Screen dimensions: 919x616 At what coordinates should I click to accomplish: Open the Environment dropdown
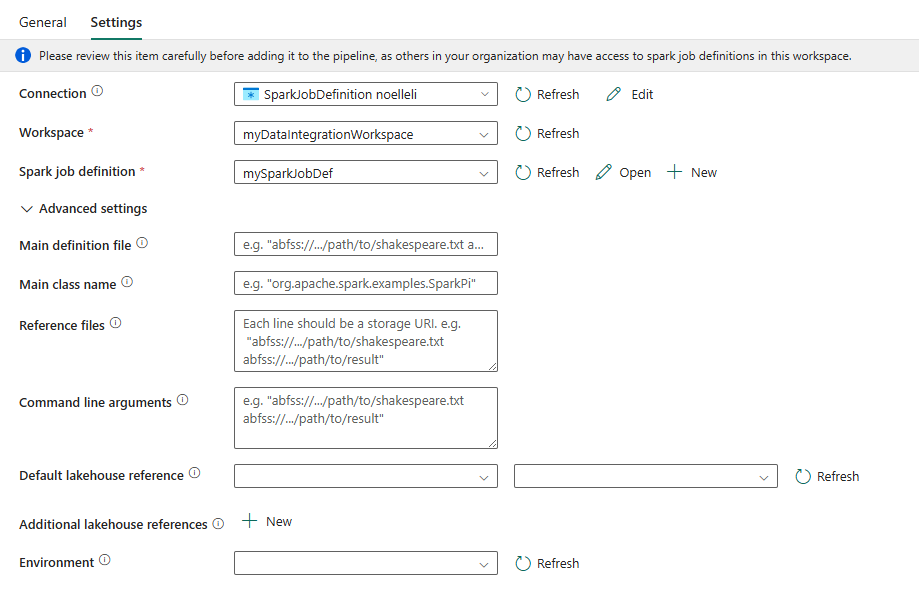tap(366, 563)
